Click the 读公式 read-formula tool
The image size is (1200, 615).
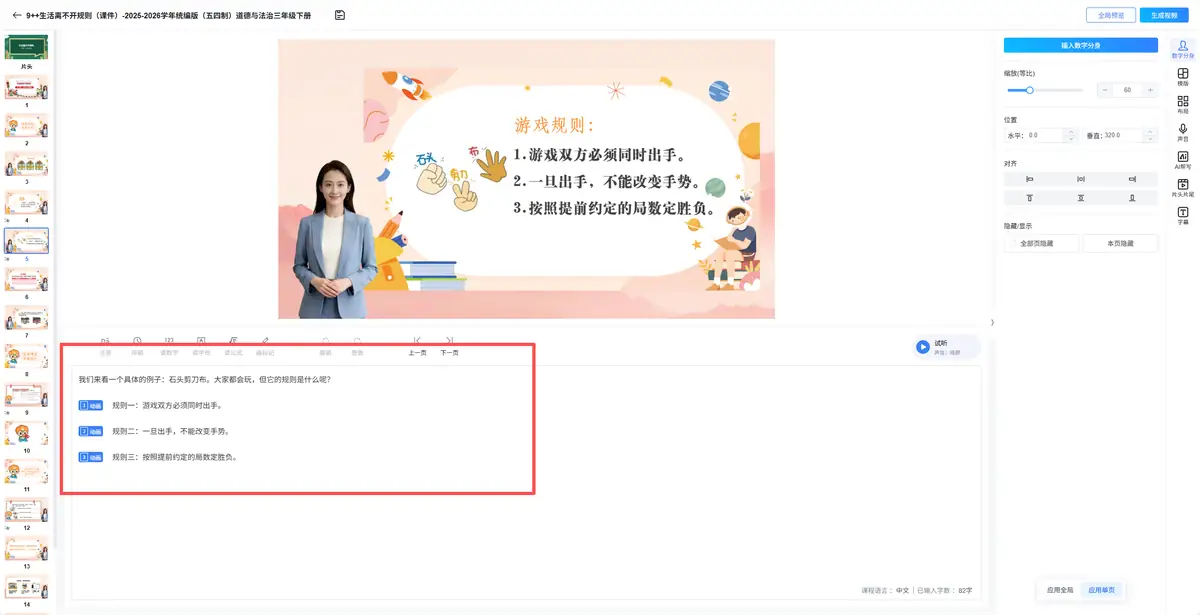pyautogui.click(x=233, y=346)
